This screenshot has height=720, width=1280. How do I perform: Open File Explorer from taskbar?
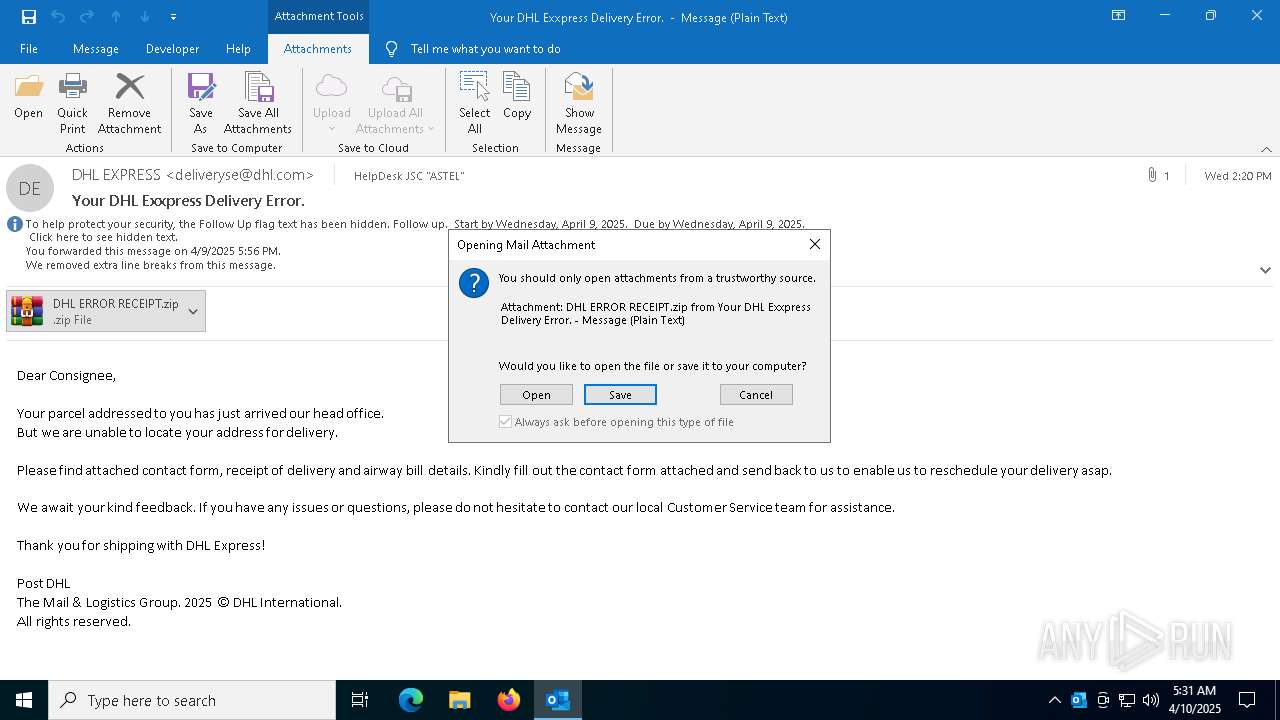pos(460,700)
